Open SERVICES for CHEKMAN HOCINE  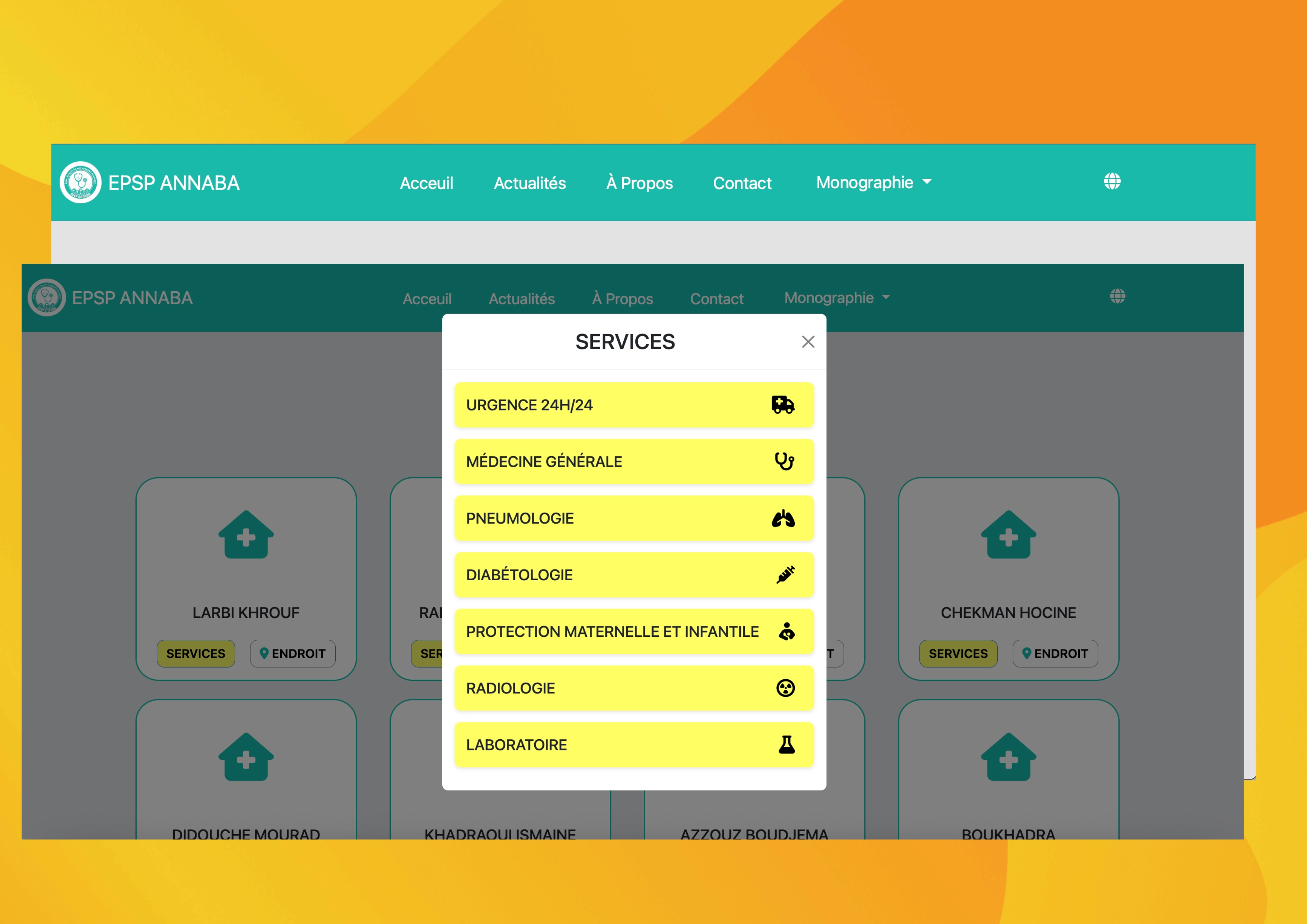958,654
